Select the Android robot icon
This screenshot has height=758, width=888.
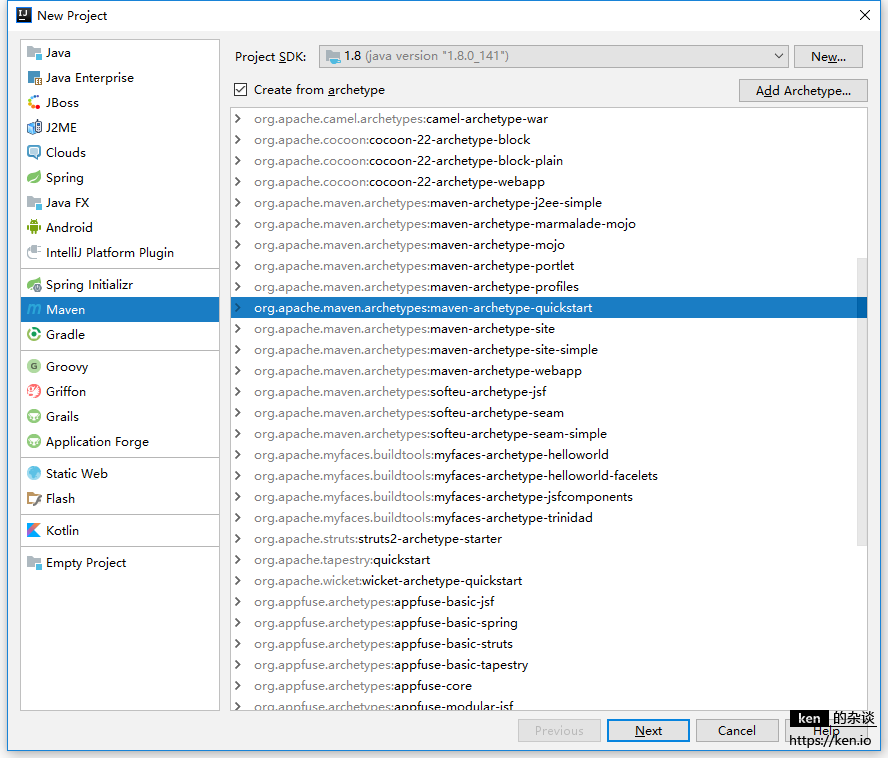coord(34,227)
